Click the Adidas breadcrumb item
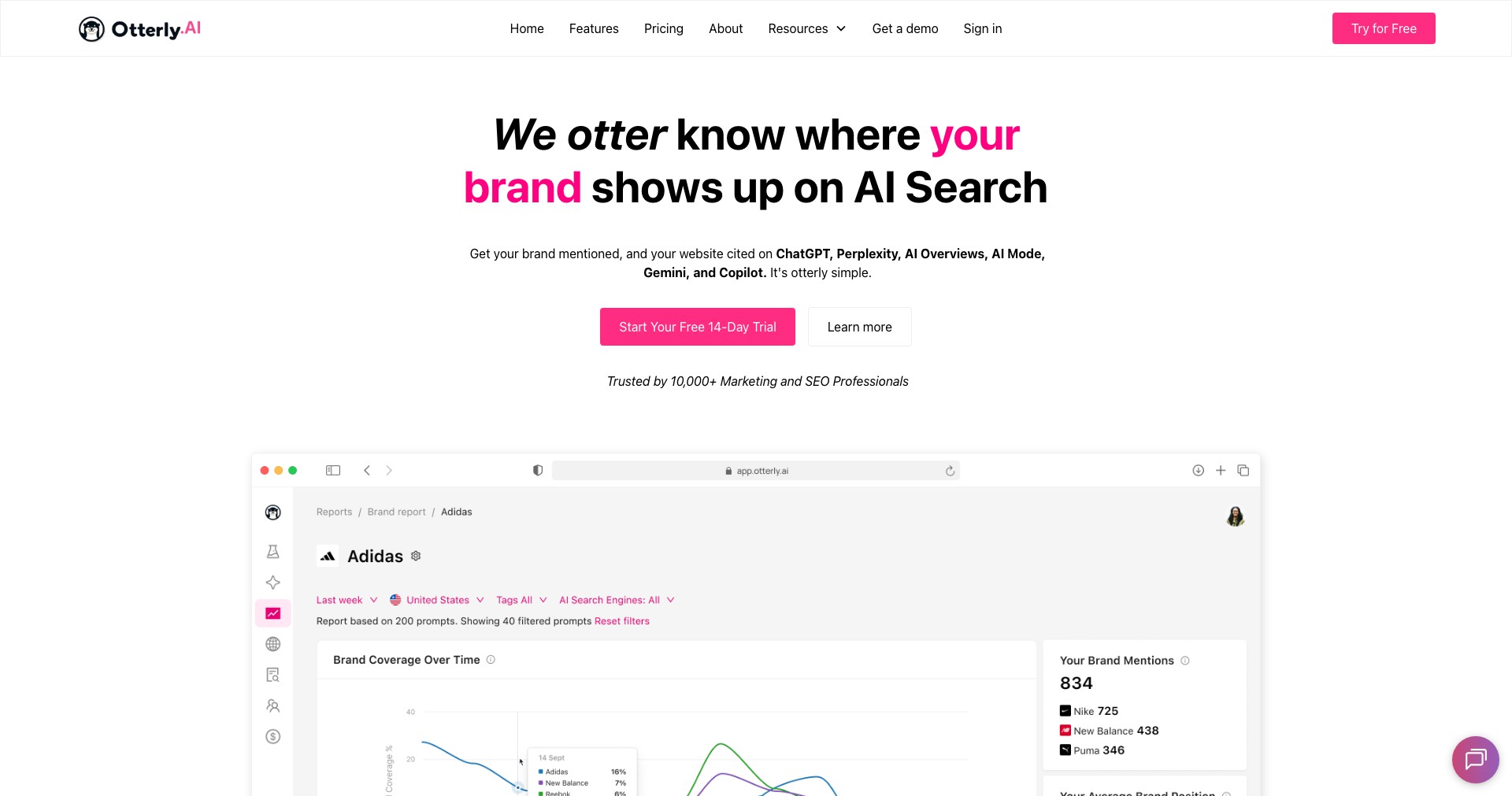 point(457,512)
